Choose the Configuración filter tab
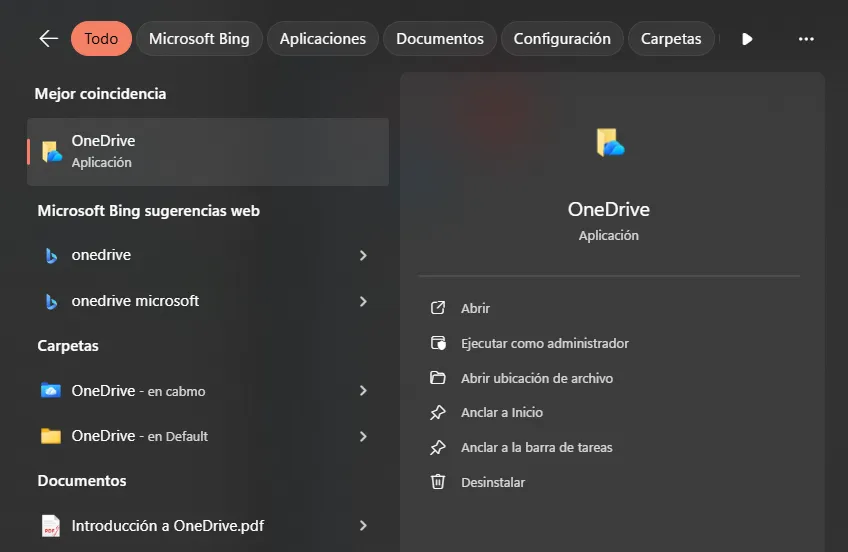The image size is (848, 552). (562, 38)
